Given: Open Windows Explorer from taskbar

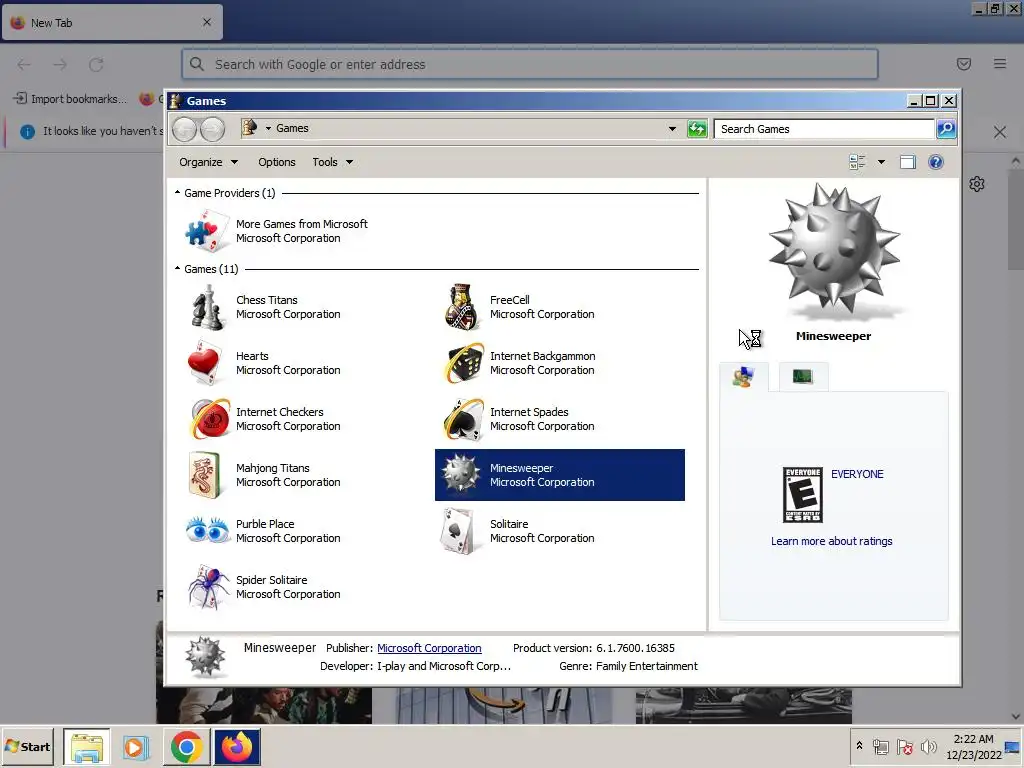Looking at the screenshot, I should coord(87,747).
